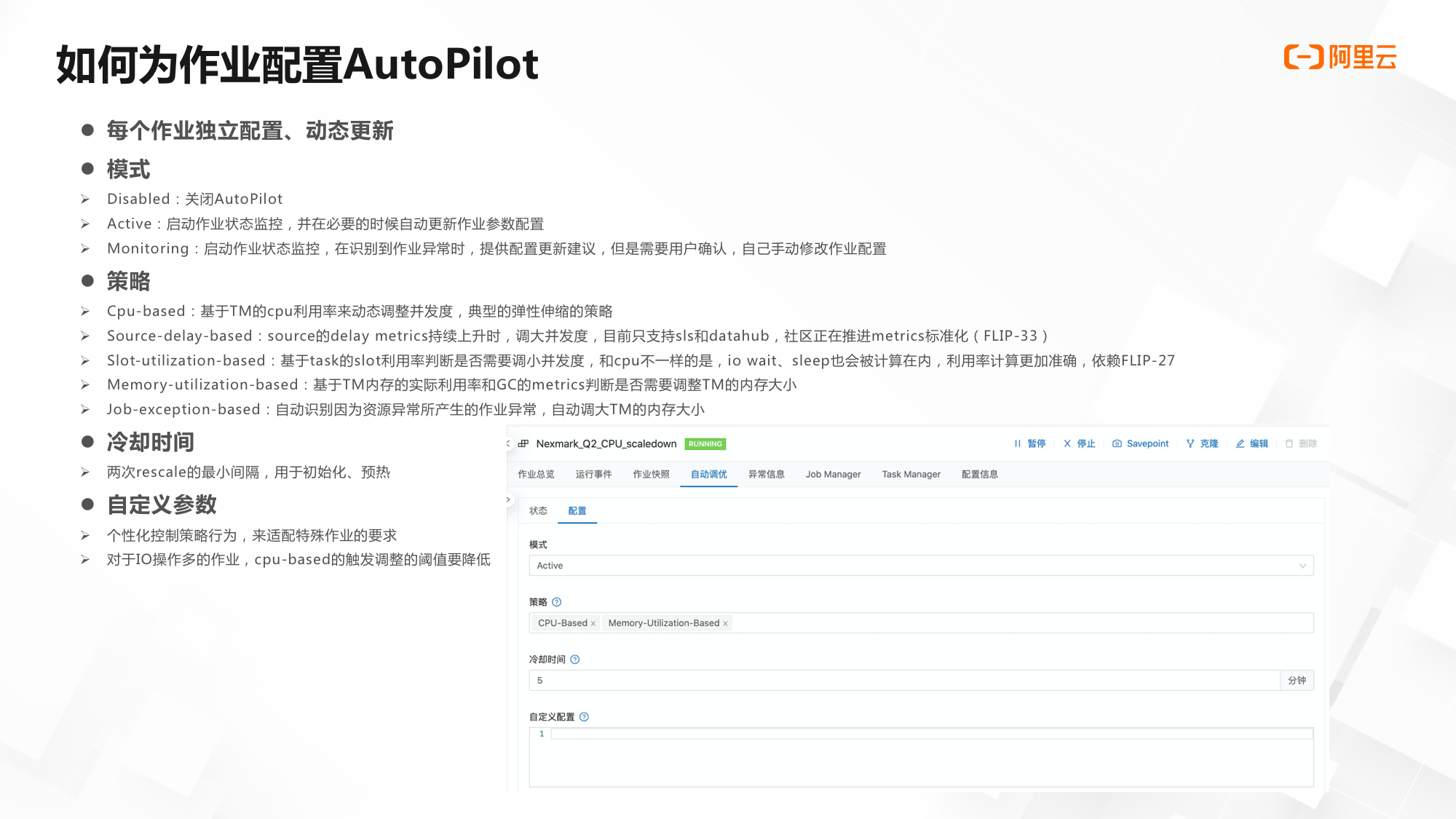Click the Savepoint camera icon
This screenshot has height=819, width=1456.
click(x=1117, y=443)
